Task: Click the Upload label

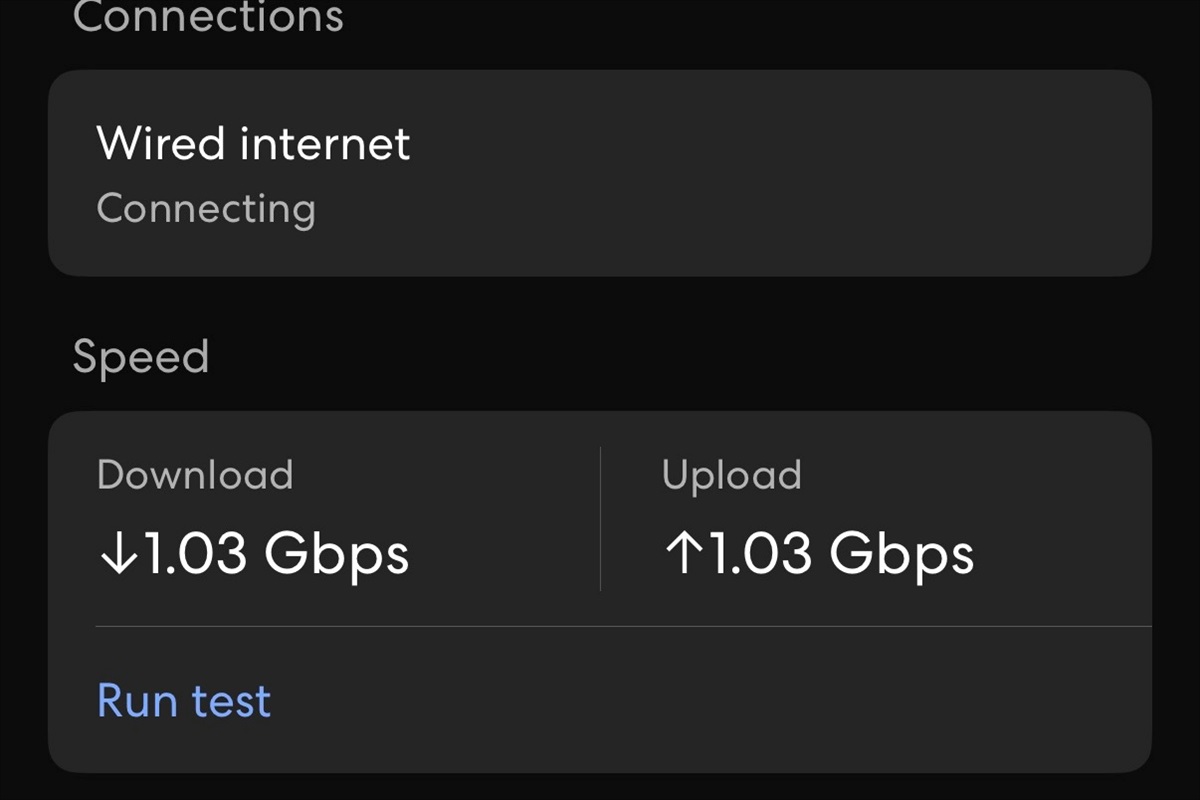Action: (731, 475)
